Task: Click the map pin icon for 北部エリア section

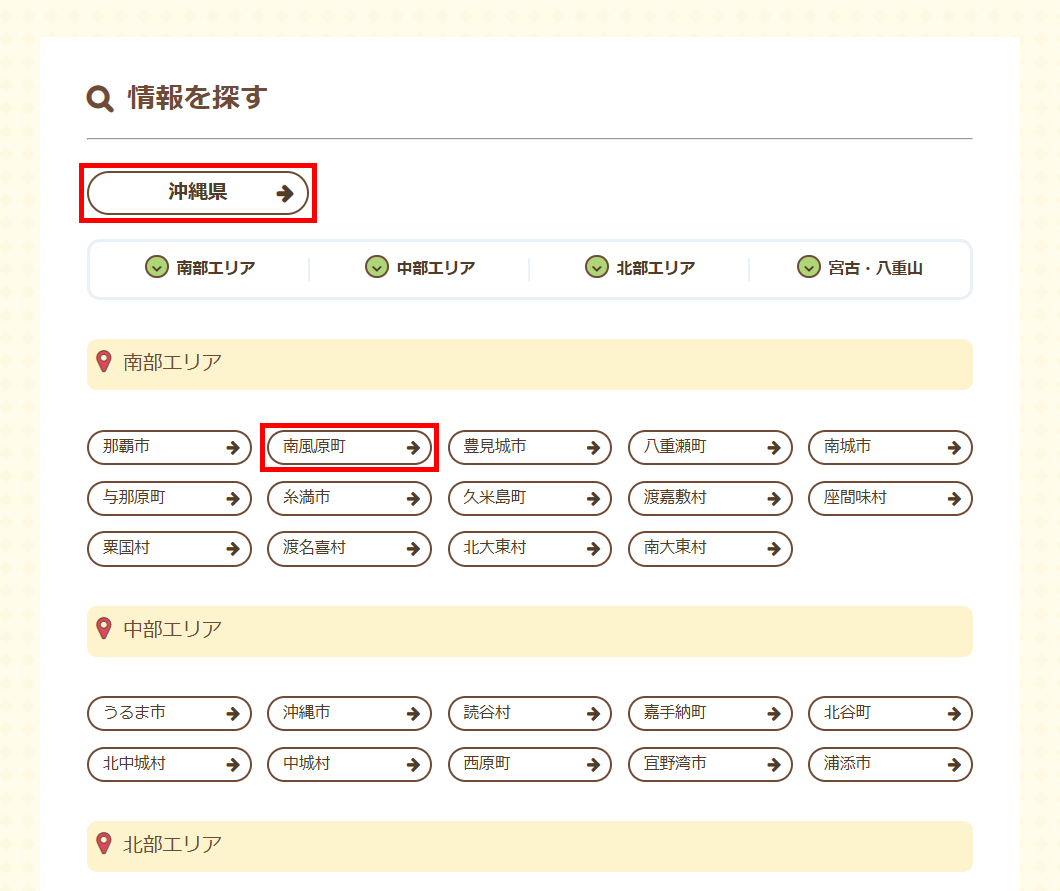Action: pyautogui.click(x=104, y=846)
